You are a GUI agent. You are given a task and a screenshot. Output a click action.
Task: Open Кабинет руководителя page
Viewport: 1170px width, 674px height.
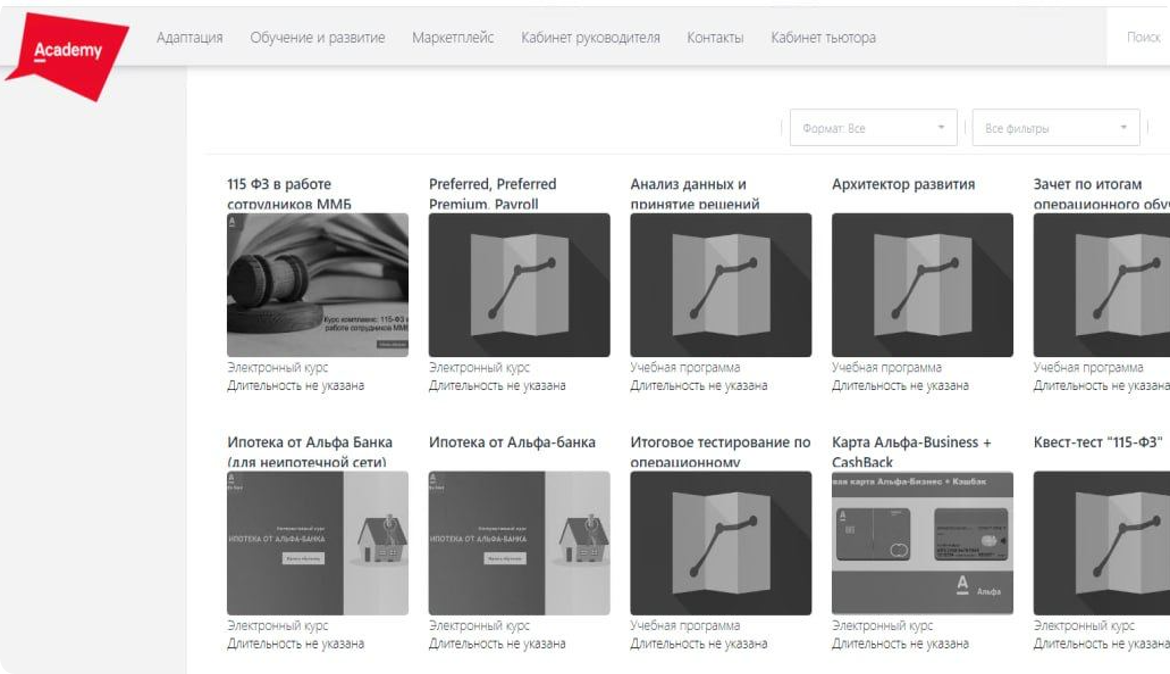590,38
